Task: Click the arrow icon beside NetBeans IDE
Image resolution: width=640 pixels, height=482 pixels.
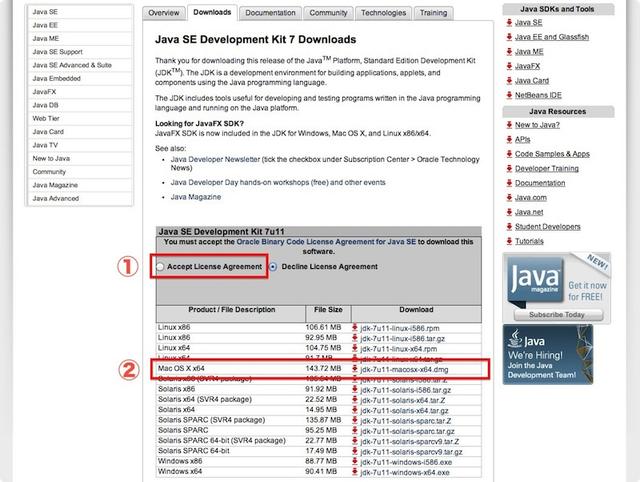Action: coord(509,95)
